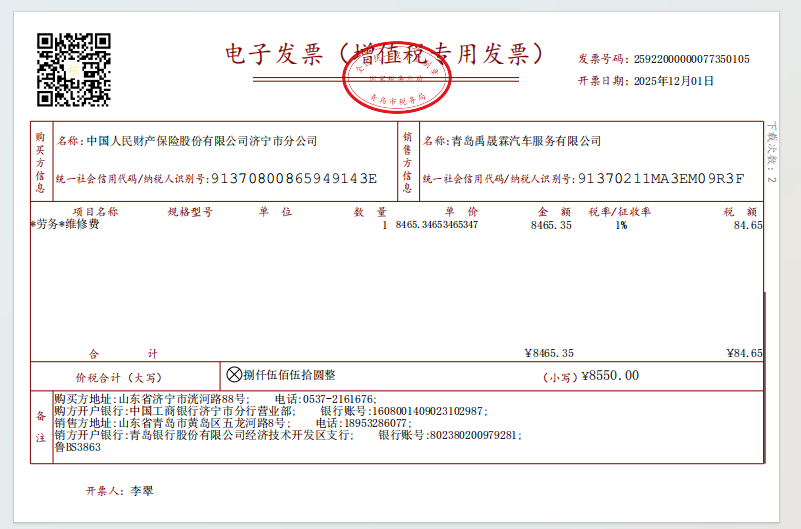Select the unit price 8465.34653465347
The width and height of the screenshot is (801, 529).
coord(437,225)
